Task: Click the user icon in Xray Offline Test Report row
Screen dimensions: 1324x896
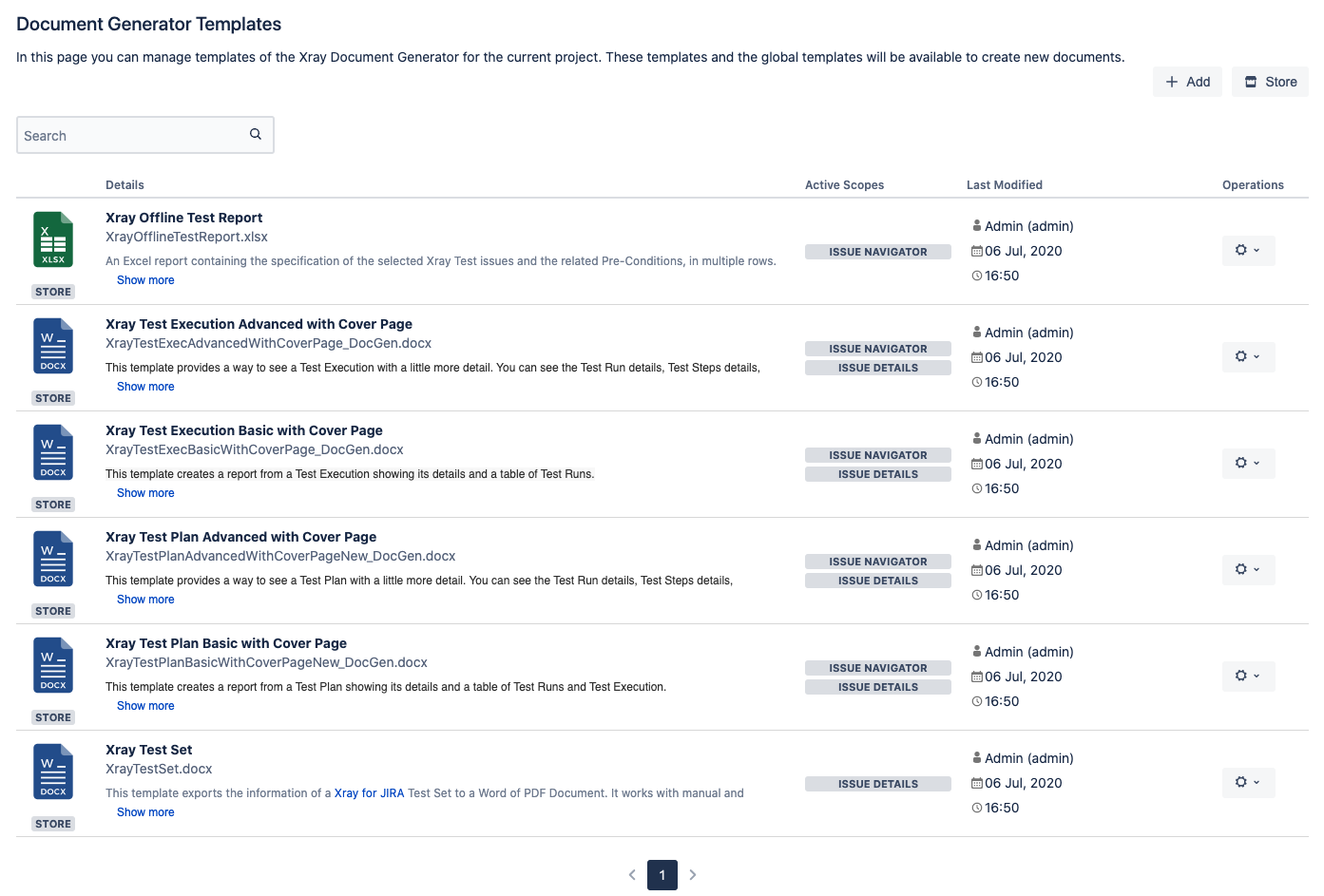Action: coord(977,226)
